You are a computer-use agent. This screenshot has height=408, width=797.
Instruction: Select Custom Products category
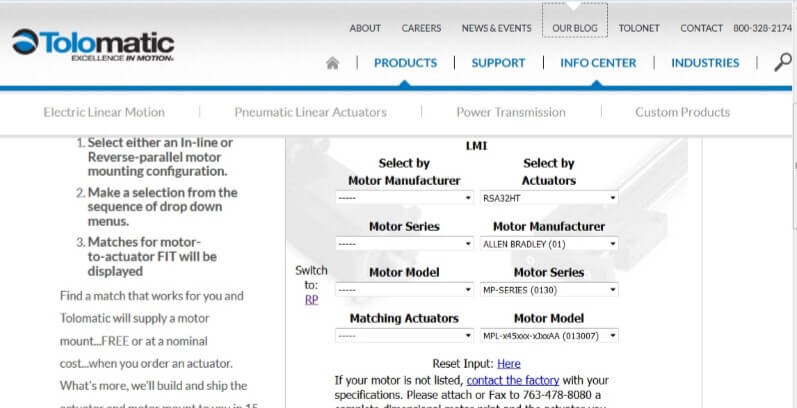coord(683,112)
